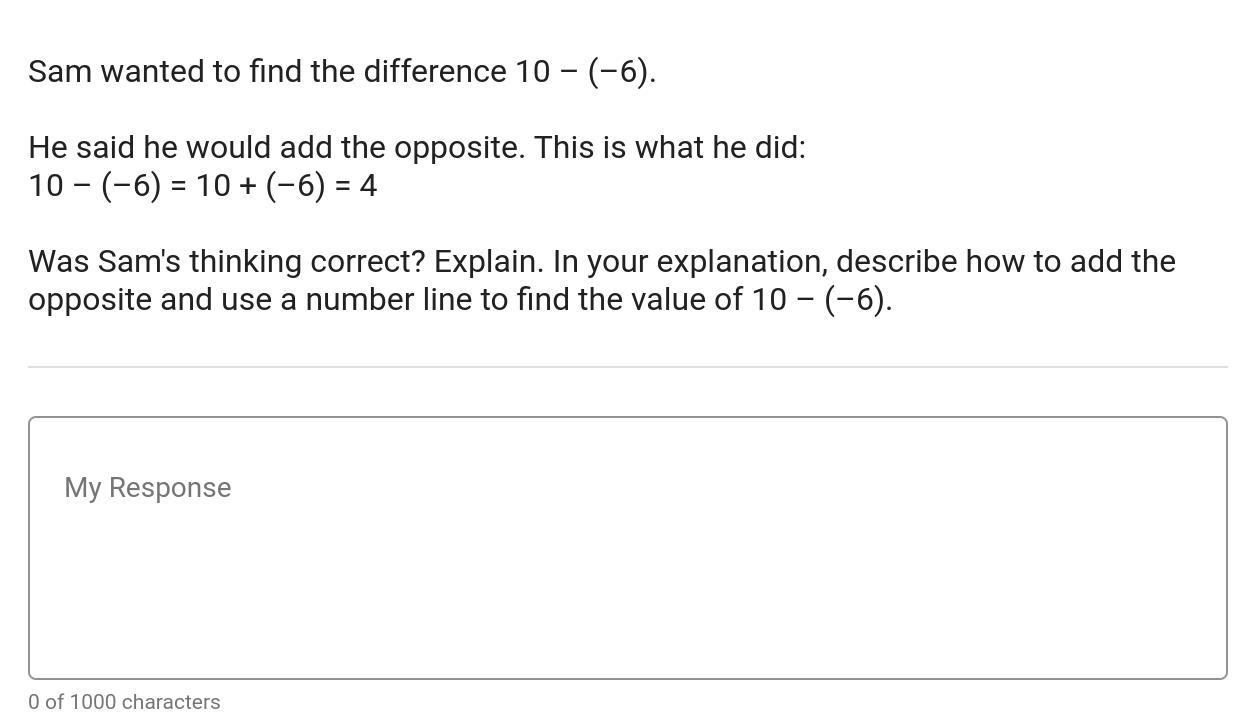Click the words 'In your explanation'
The width and height of the screenshot is (1258, 714).
click(x=690, y=262)
